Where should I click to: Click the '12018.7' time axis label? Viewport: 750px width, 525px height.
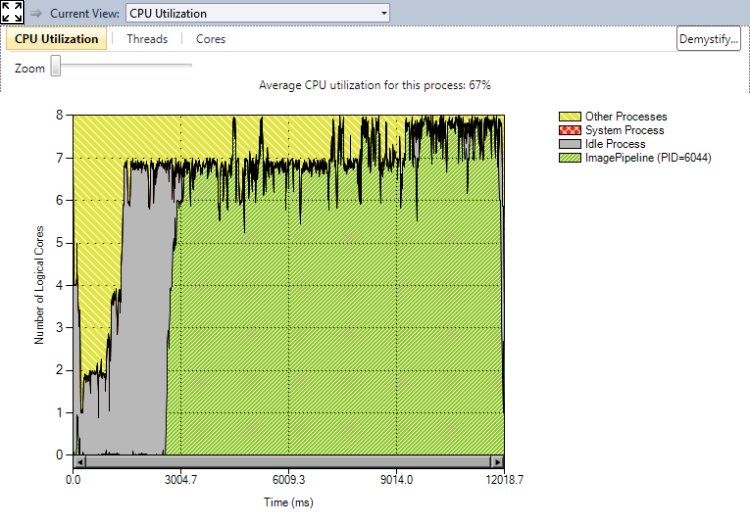point(505,480)
